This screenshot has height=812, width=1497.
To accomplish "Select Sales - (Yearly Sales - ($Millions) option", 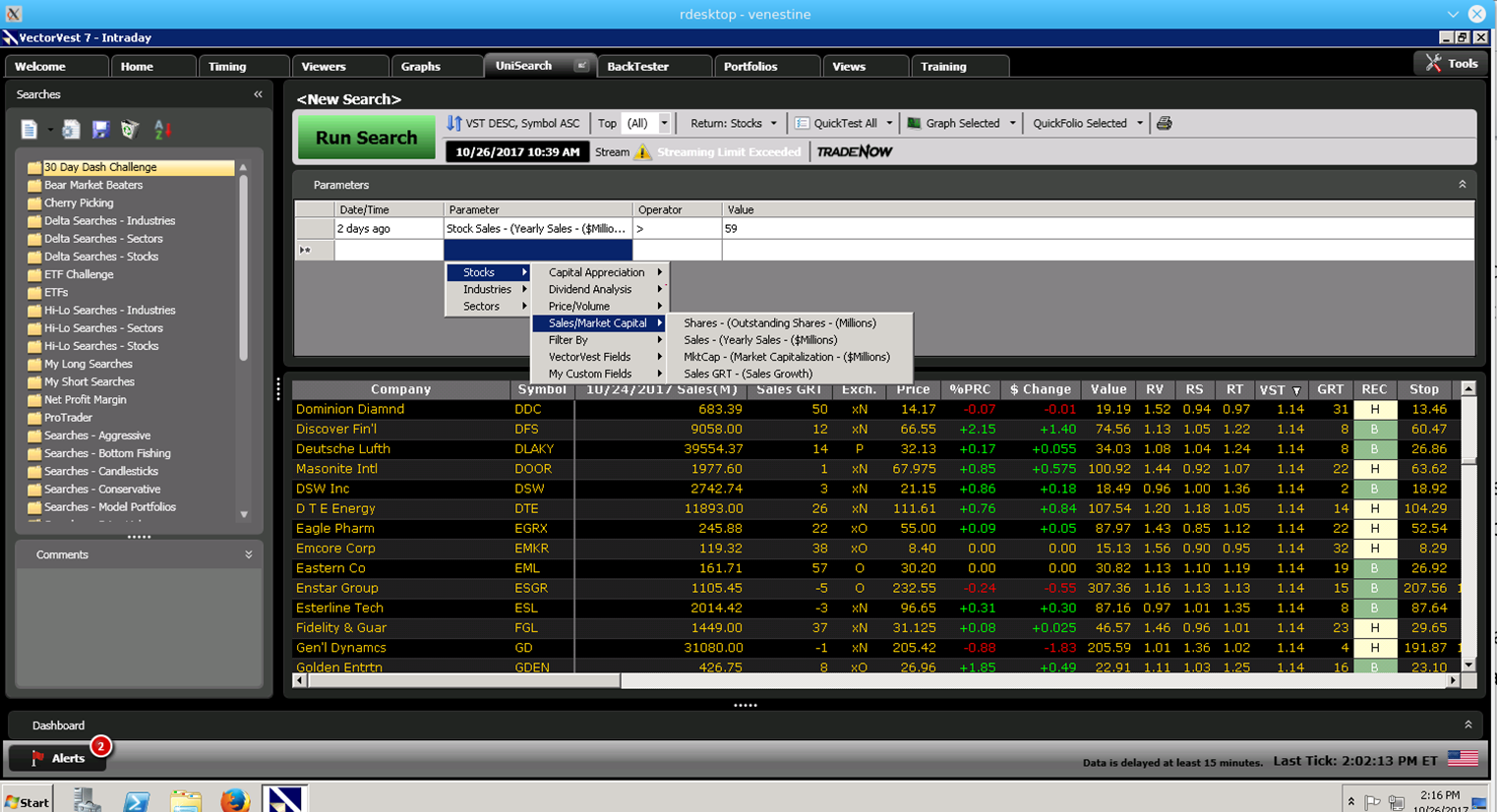I will coord(790,340).
